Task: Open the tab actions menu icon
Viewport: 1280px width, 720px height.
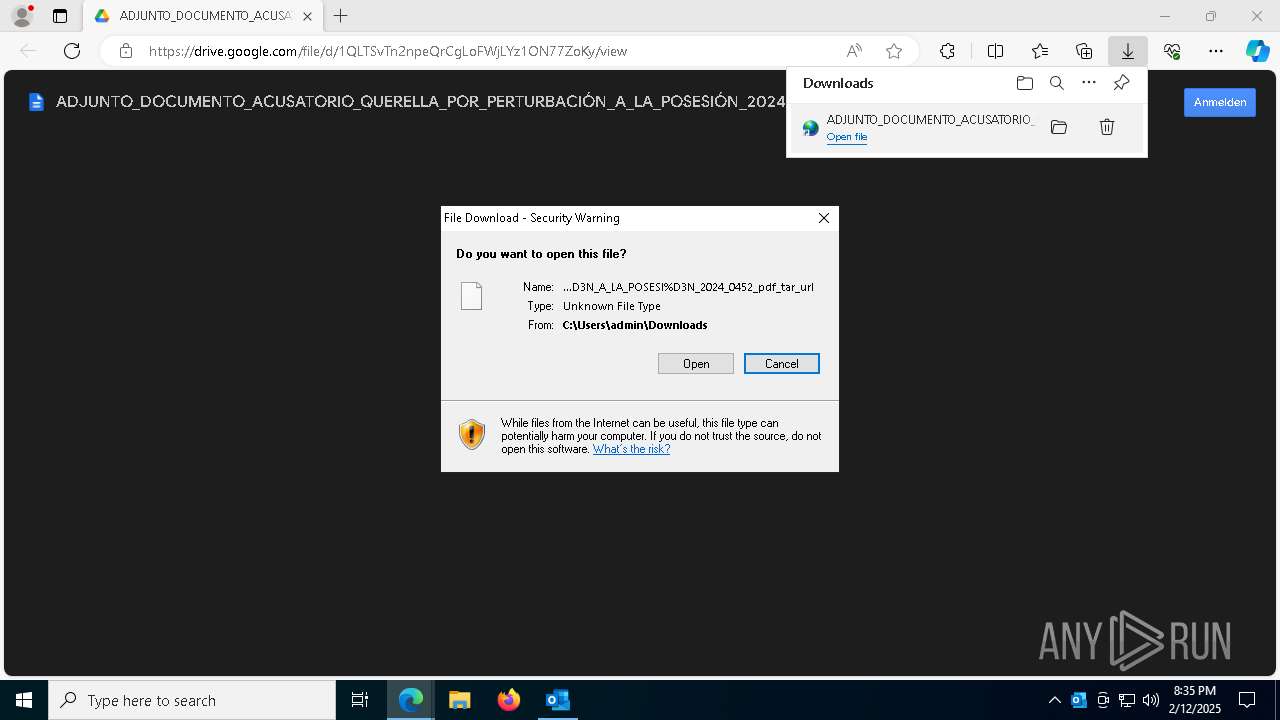Action: point(60,16)
